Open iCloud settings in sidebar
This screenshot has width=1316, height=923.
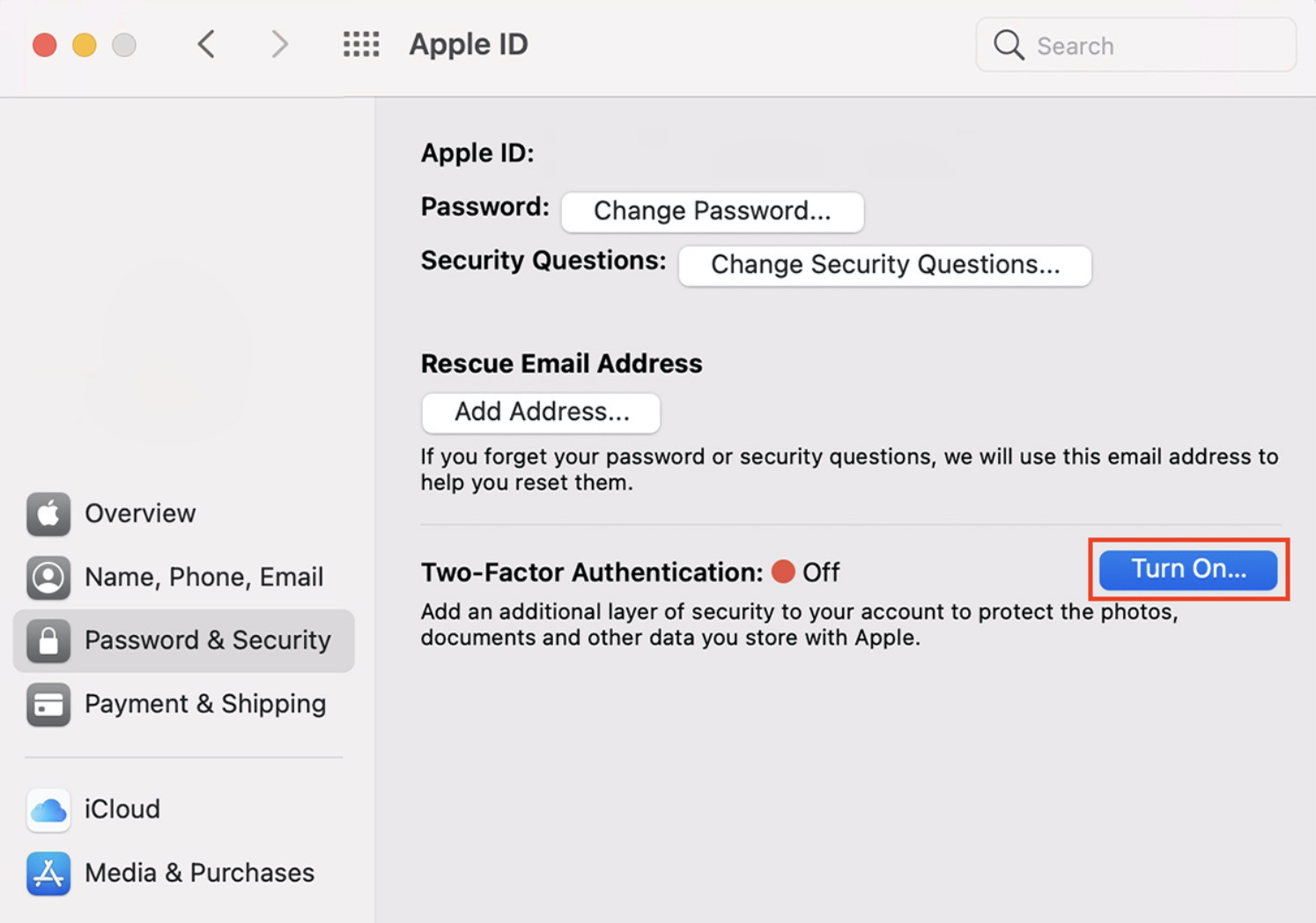coord(183,809)
